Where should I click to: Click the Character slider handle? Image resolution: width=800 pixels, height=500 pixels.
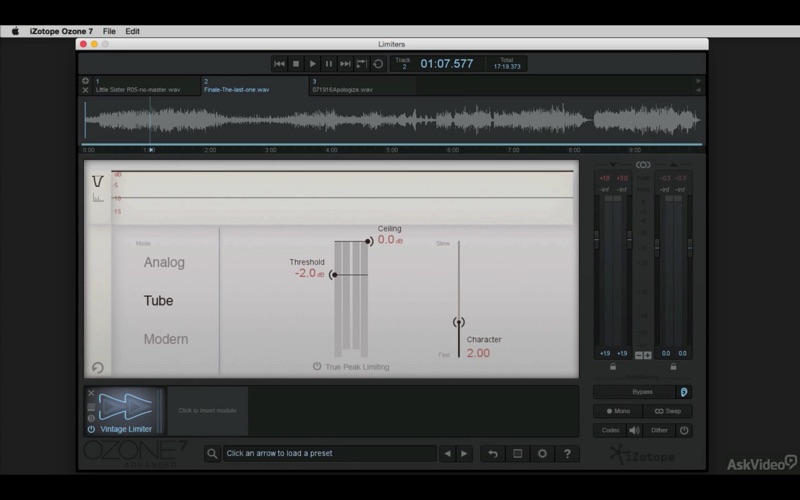(459, 322)
